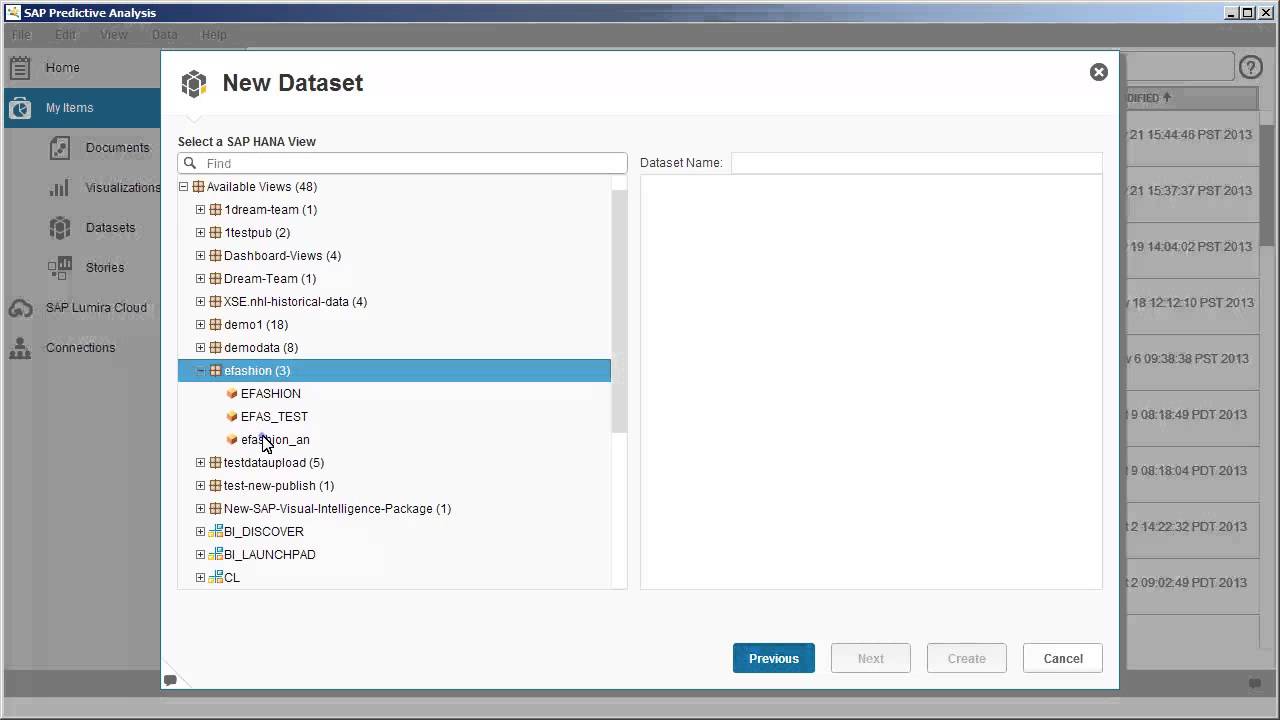Select the Dream-Team (1) tree row
1280x720 pixels.
(394, 279)
